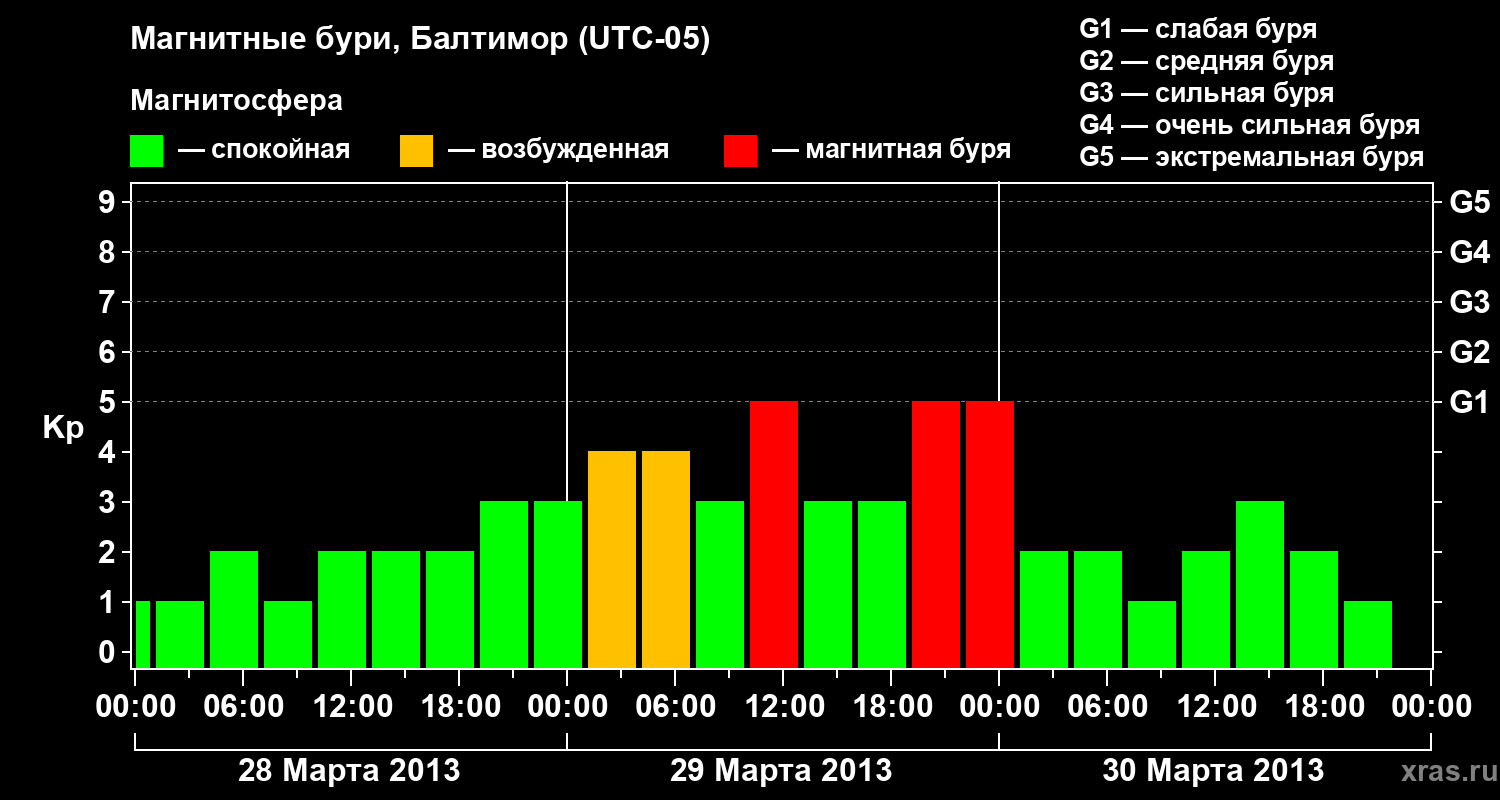This screenshot has height=800, width=1500.
Task: Click the date label 28 Марта 2013
Action: [349, 771]
